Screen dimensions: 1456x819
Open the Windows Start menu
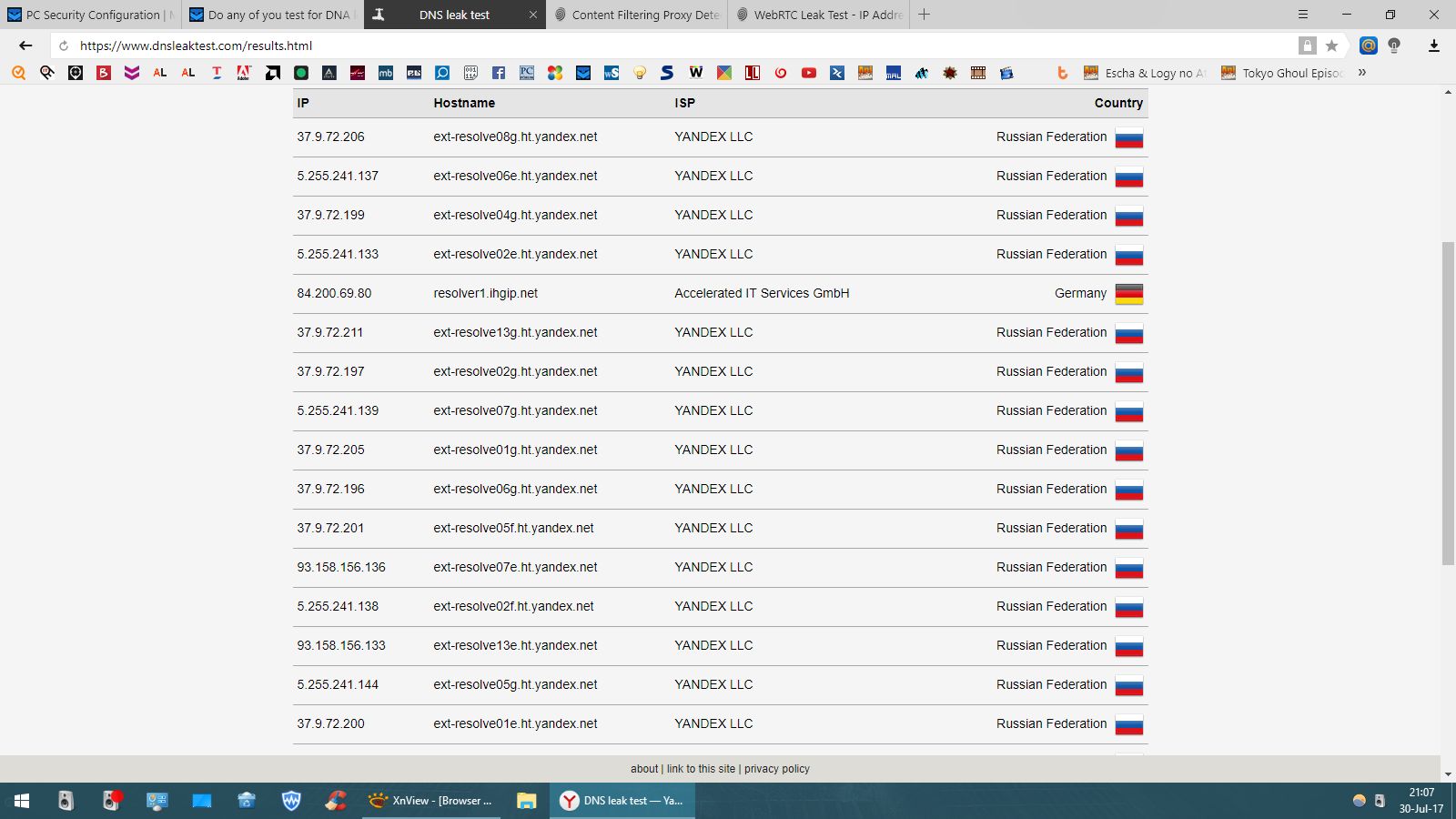(22, 801)
